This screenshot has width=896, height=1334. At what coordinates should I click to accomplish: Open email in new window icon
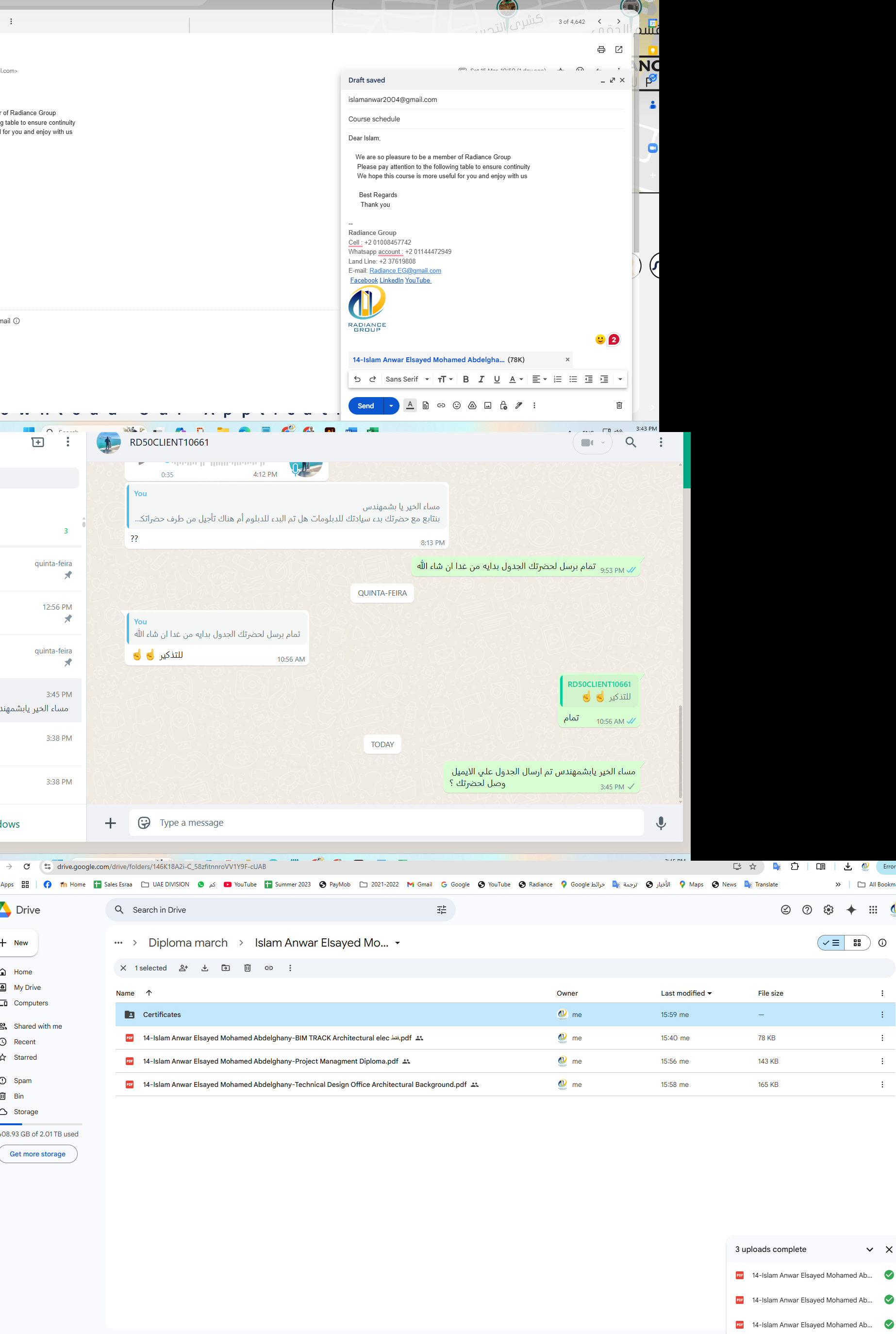[x=619, y=50]
